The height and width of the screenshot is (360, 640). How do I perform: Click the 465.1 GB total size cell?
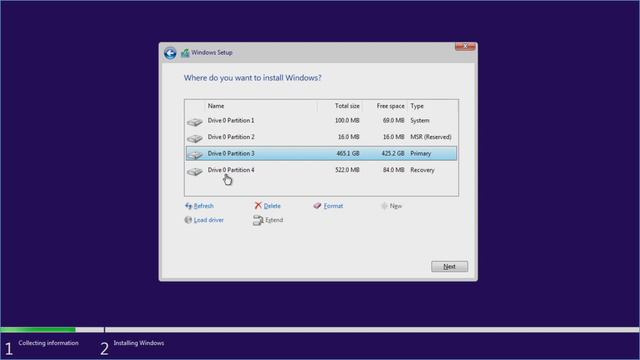pyautogui.click(x=348, y=153)
